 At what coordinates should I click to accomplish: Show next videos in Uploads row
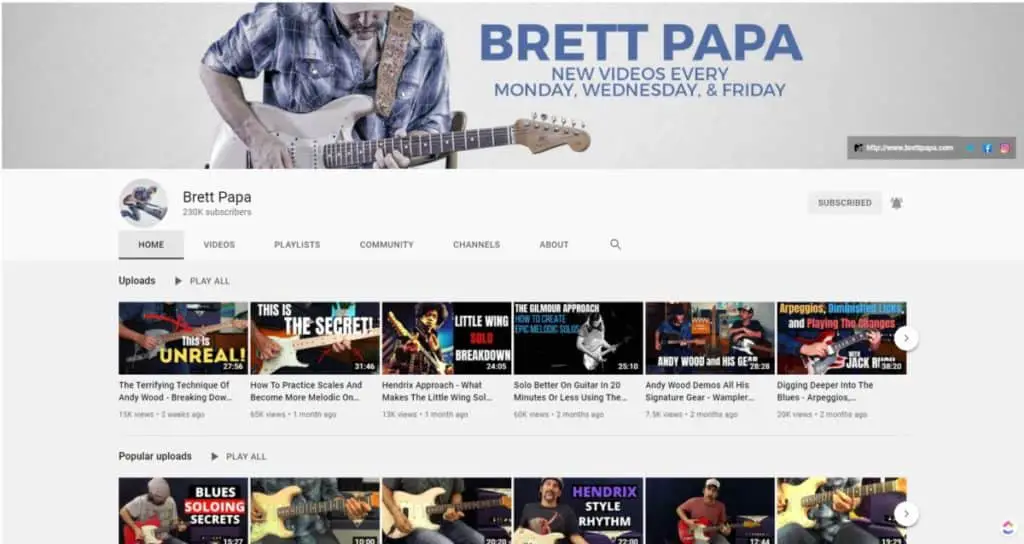pos(906,338)
